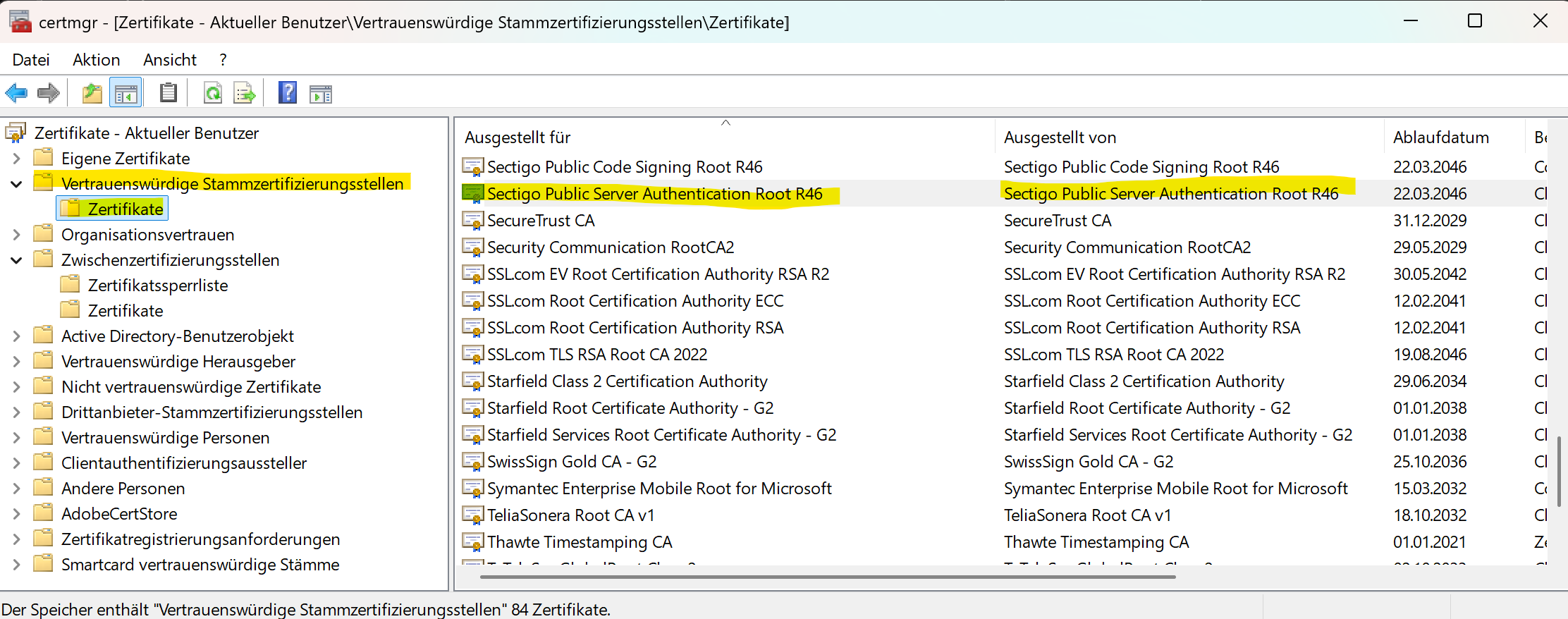This screenshot has width=1568, height=619.
Task: Collapse the Zwischenzertifizierungsstellen node
Action: [x=16, y=260]
